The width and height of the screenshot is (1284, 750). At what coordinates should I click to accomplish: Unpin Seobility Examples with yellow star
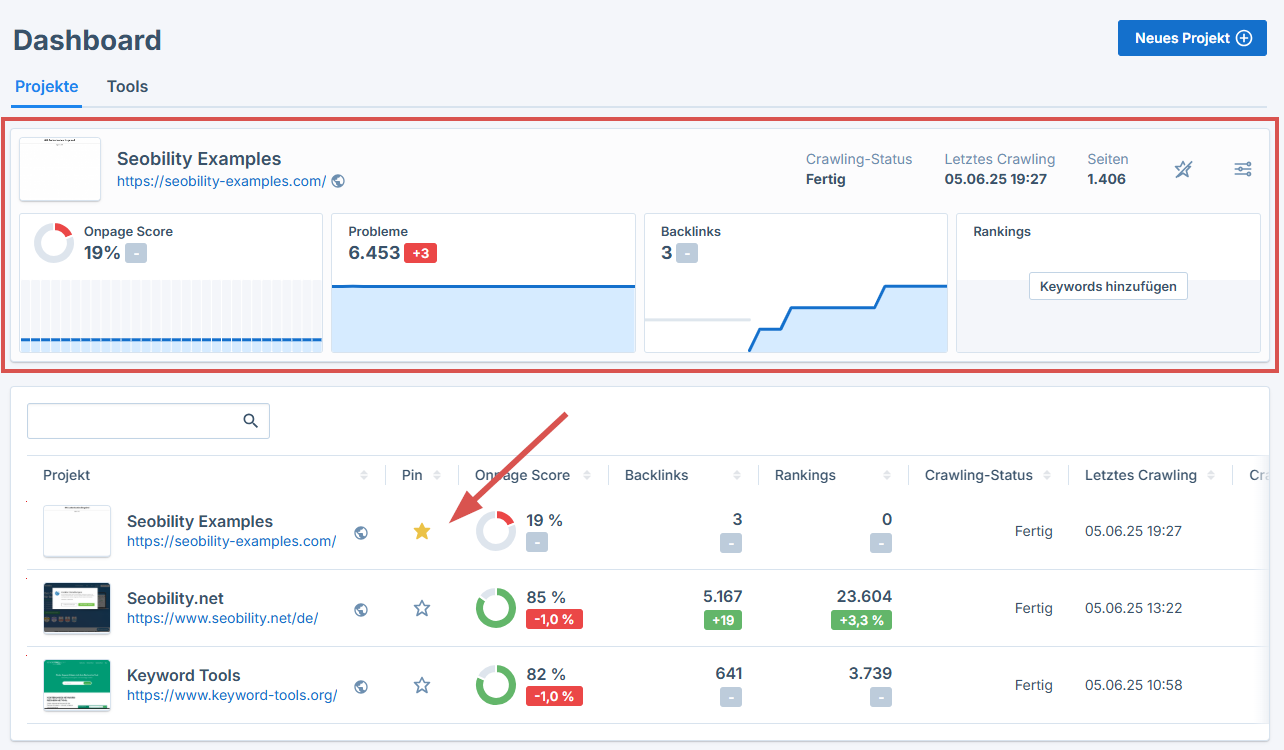pyautogui.click(x=422, y=531)
